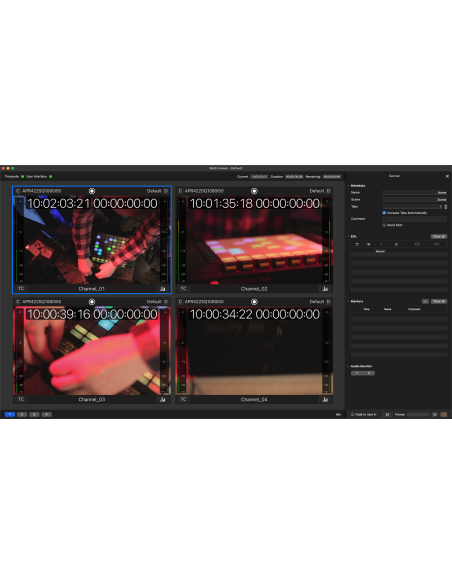The image size is (452, 584).
Task: Click the D button atop Channel_01 viewer
Action: 166,191
